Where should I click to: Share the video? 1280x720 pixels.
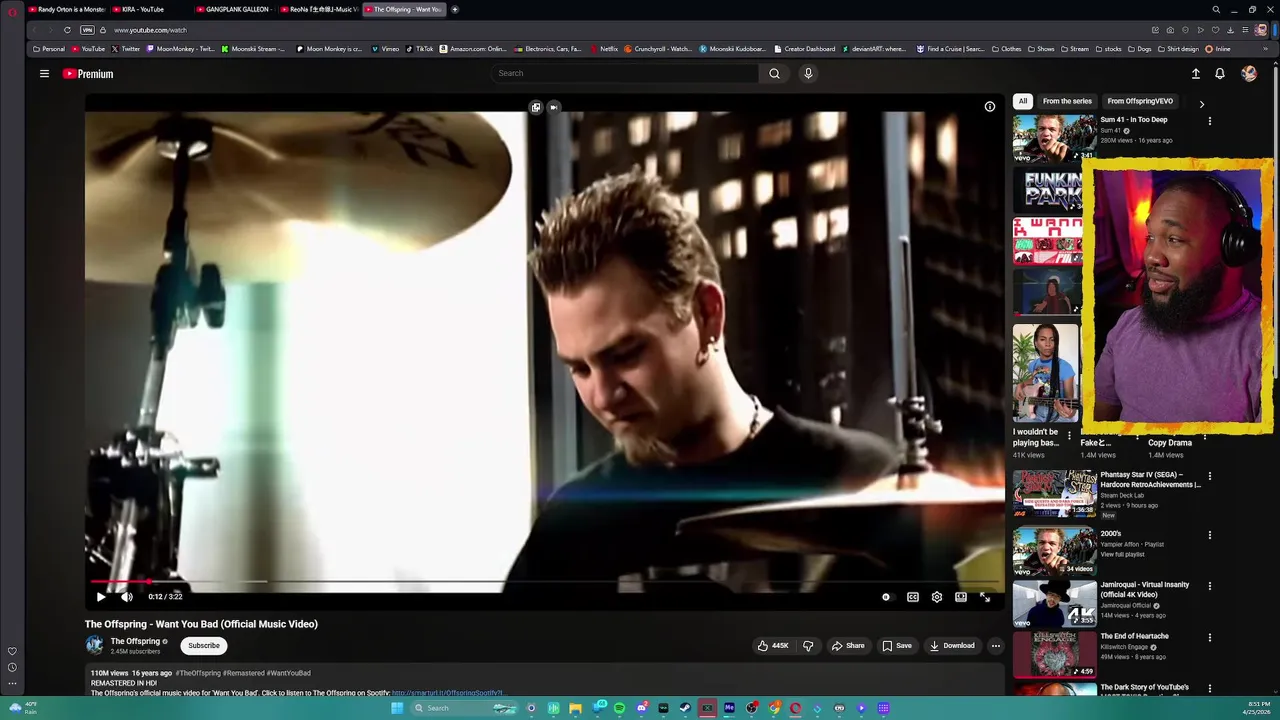848,646
